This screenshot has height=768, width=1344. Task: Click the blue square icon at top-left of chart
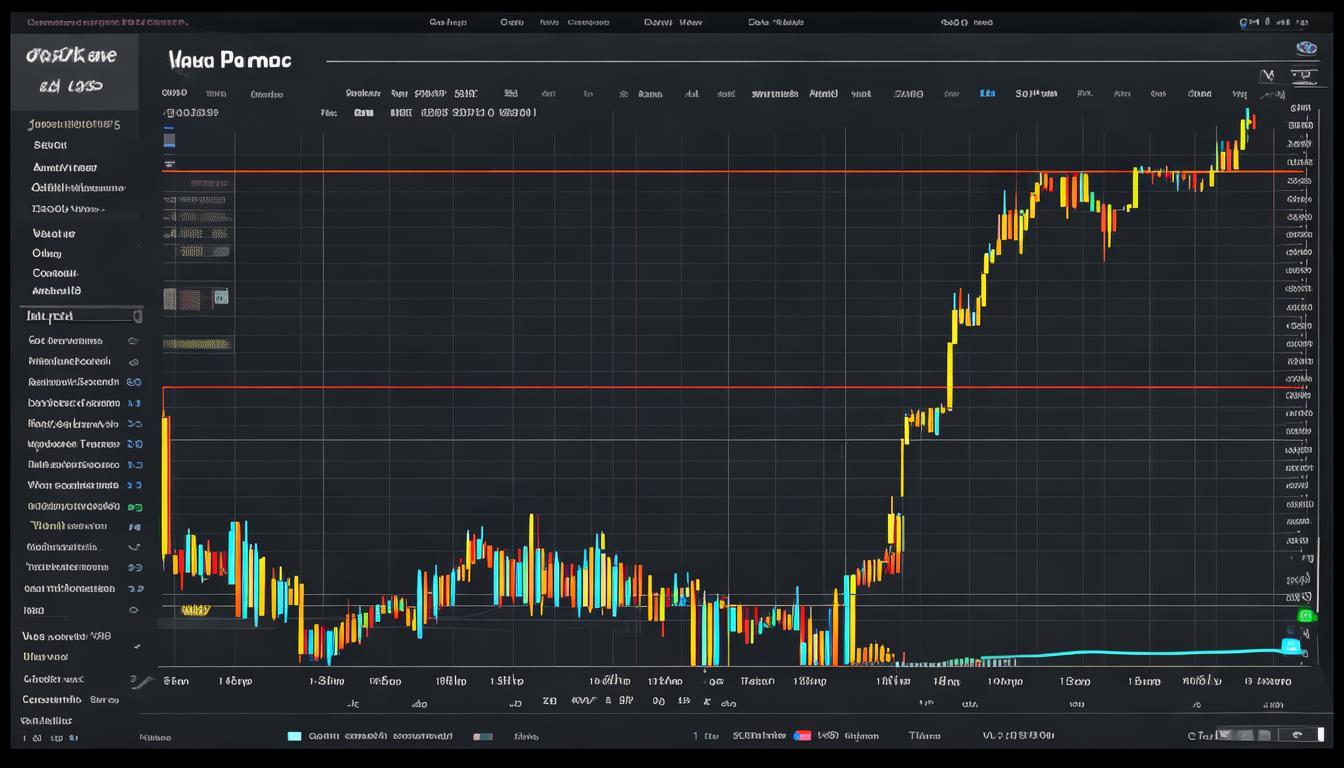point(169,139)
